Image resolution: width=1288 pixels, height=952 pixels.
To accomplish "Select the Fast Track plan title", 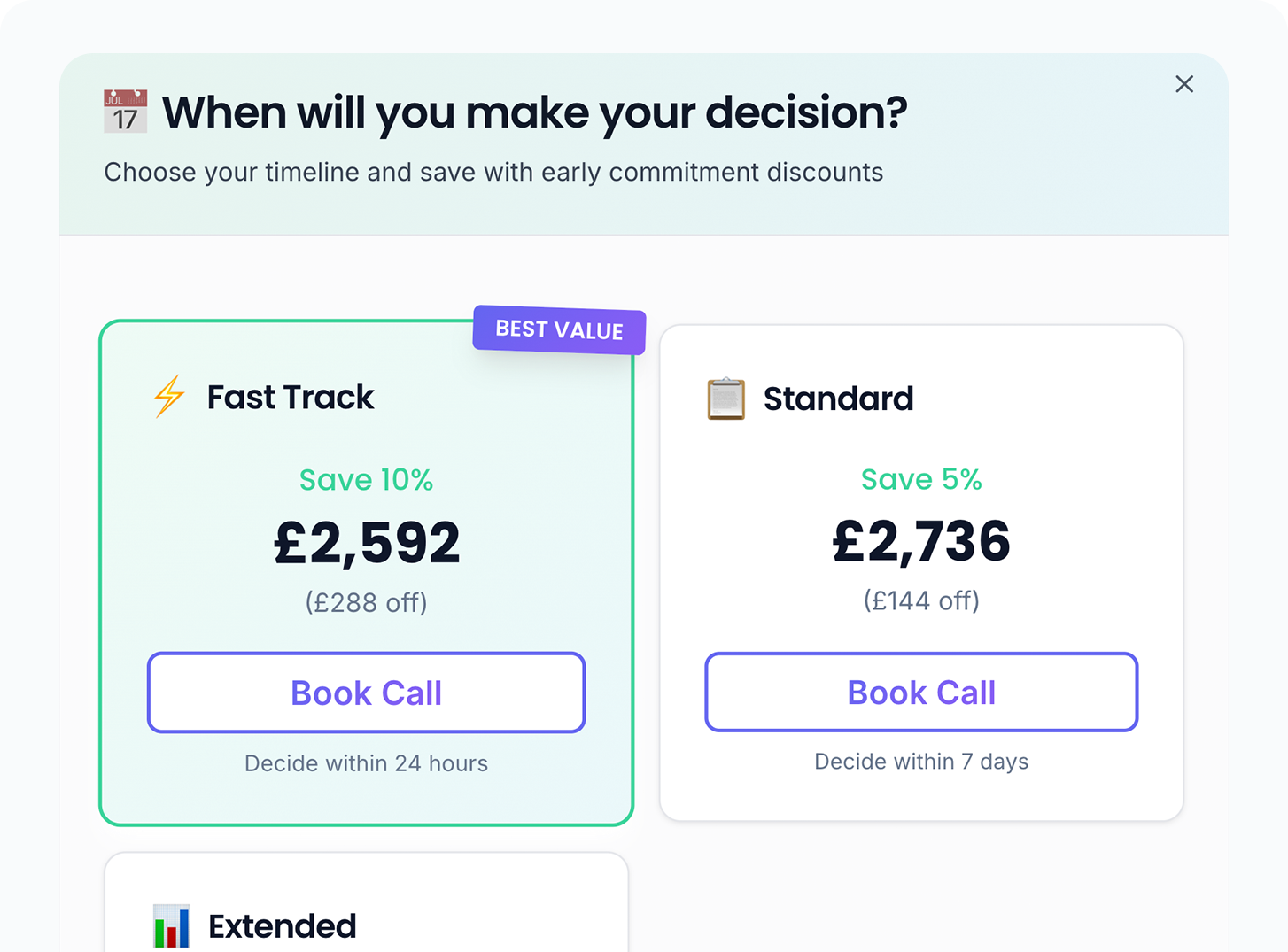I will tap(291, 397).
